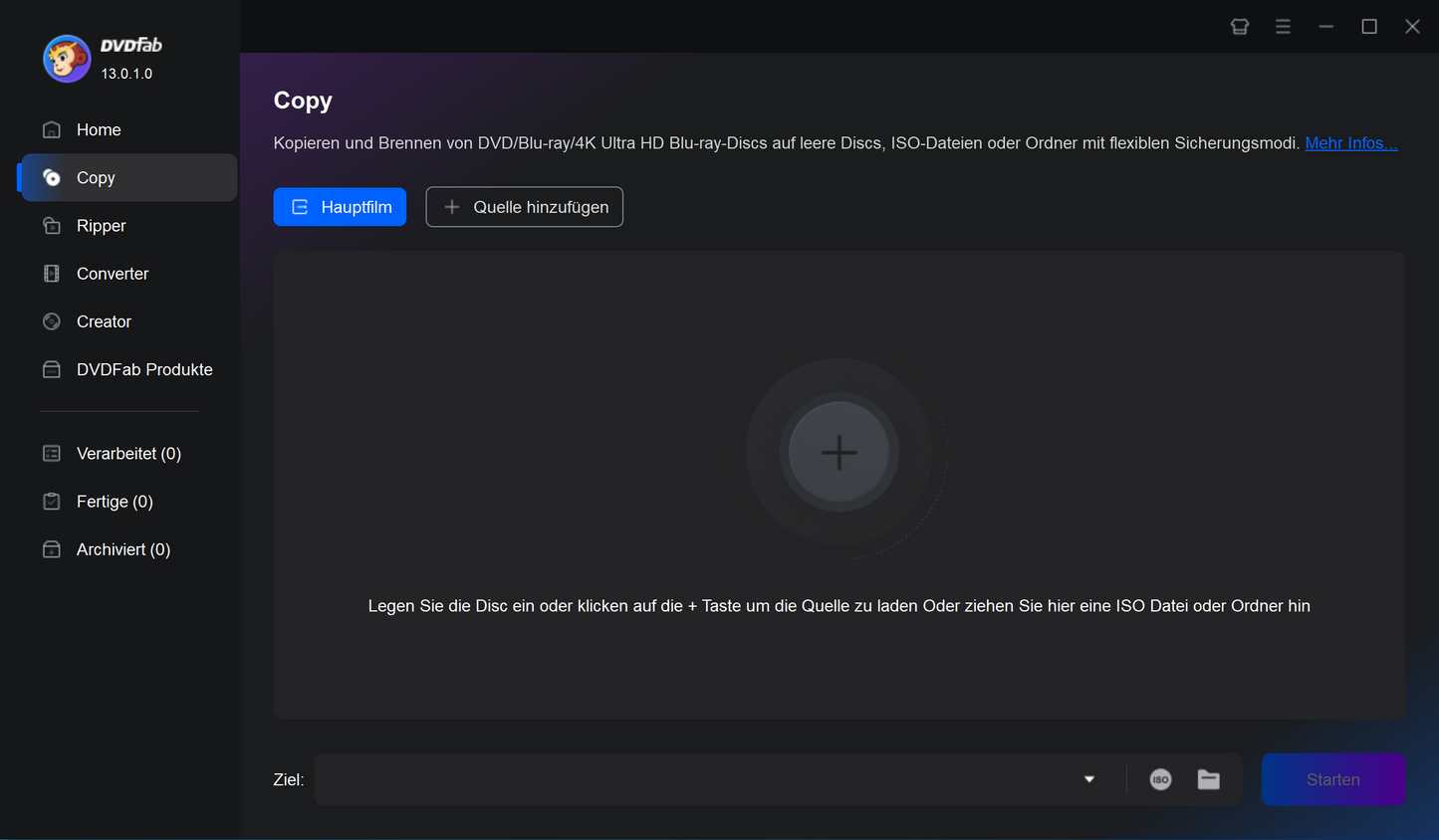Click the folder output icon
Image resolution: width=1439 pixels, height=840 pixels.
(1208, 779)
